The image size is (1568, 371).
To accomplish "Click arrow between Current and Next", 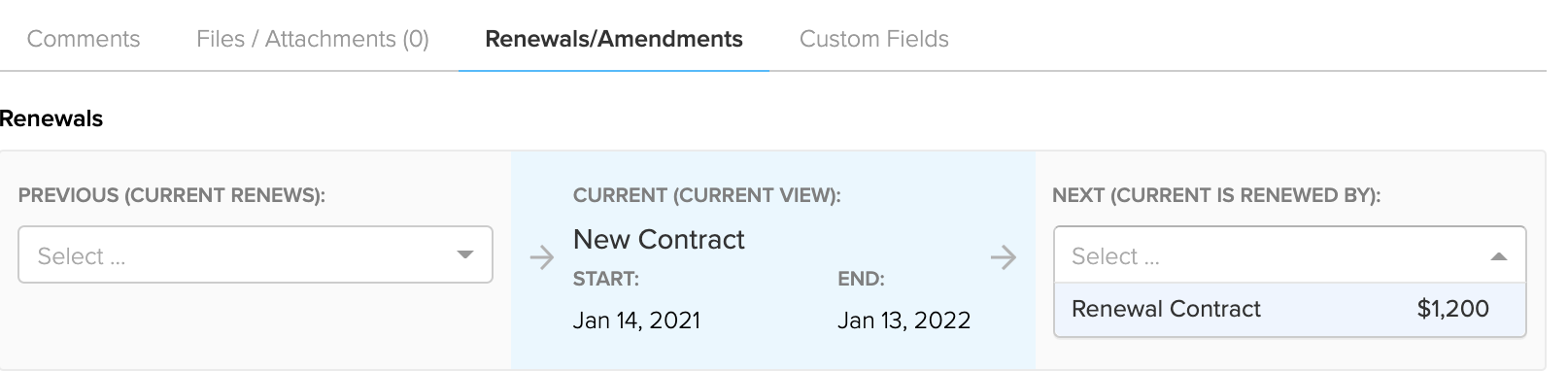I will (1003, 257).
